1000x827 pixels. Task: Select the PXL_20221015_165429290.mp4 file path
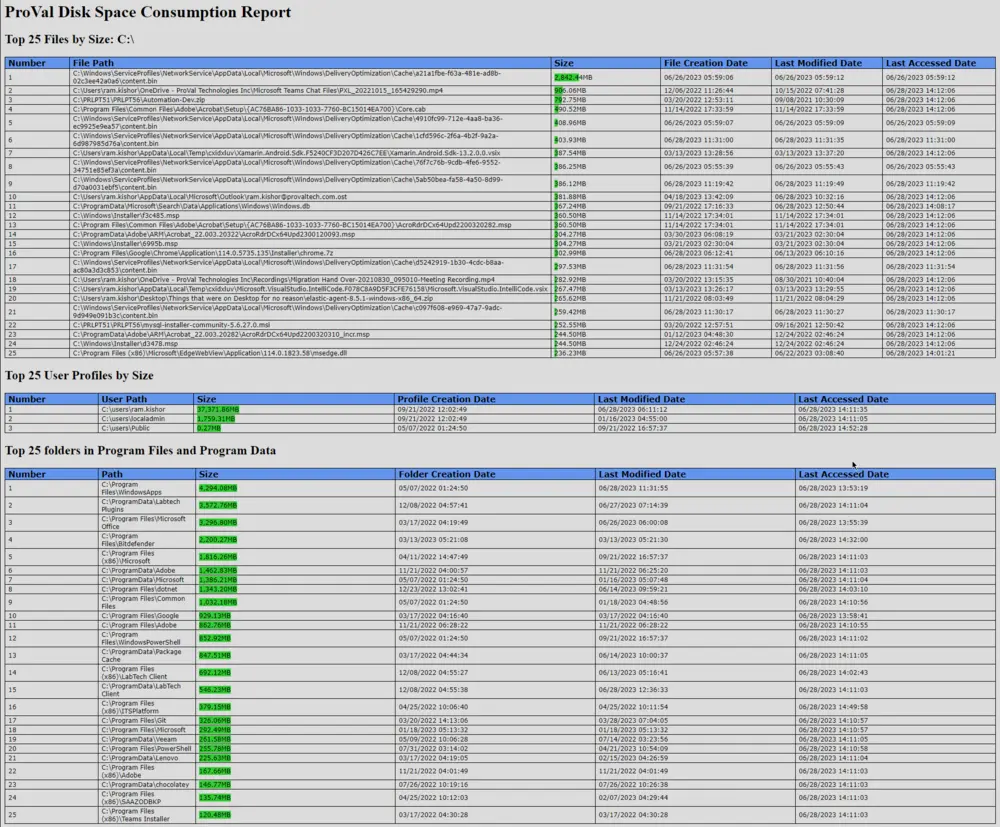point(258,91)
